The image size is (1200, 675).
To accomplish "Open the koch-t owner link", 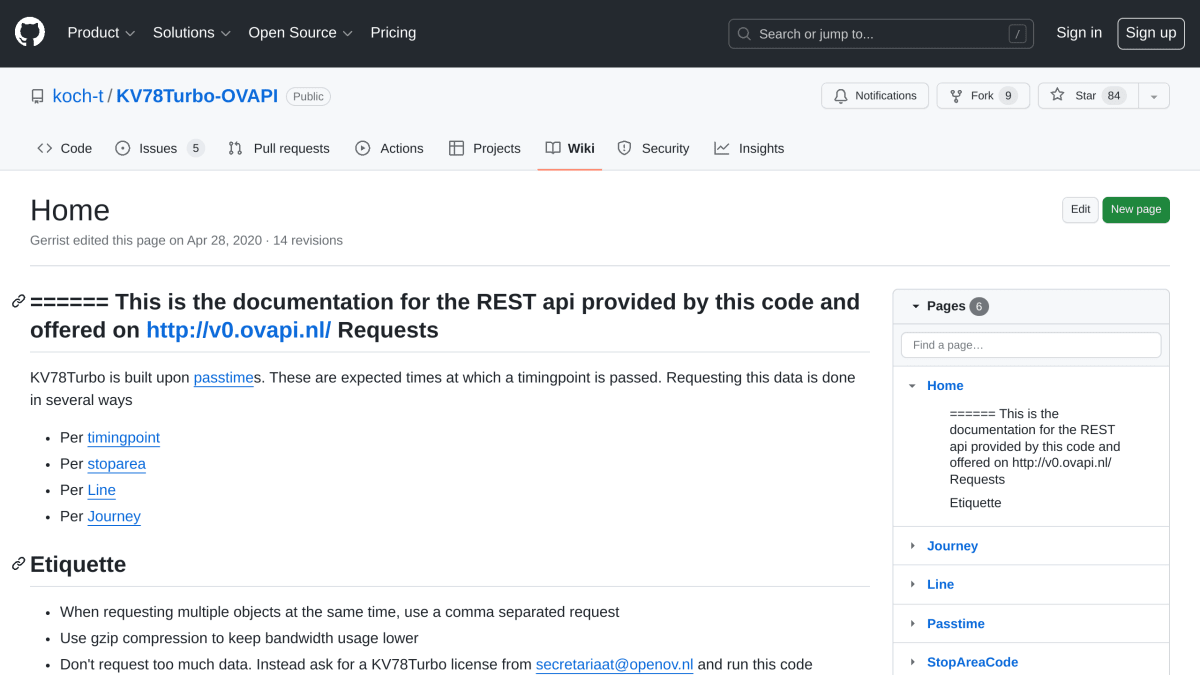I will pyautogui.click(x=78, y=96).
